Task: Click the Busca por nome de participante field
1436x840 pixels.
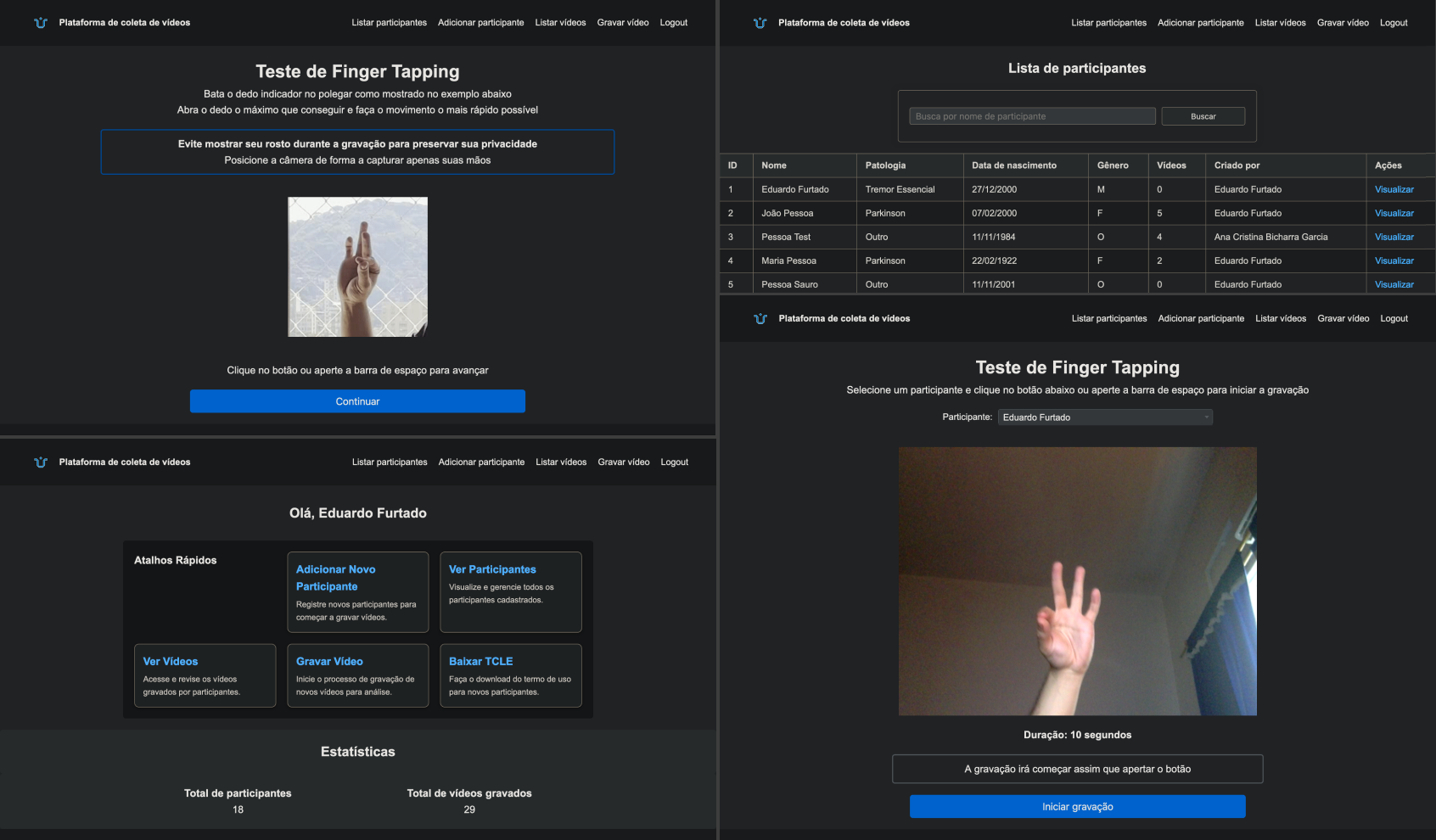Action: [x=1033, y=116]
